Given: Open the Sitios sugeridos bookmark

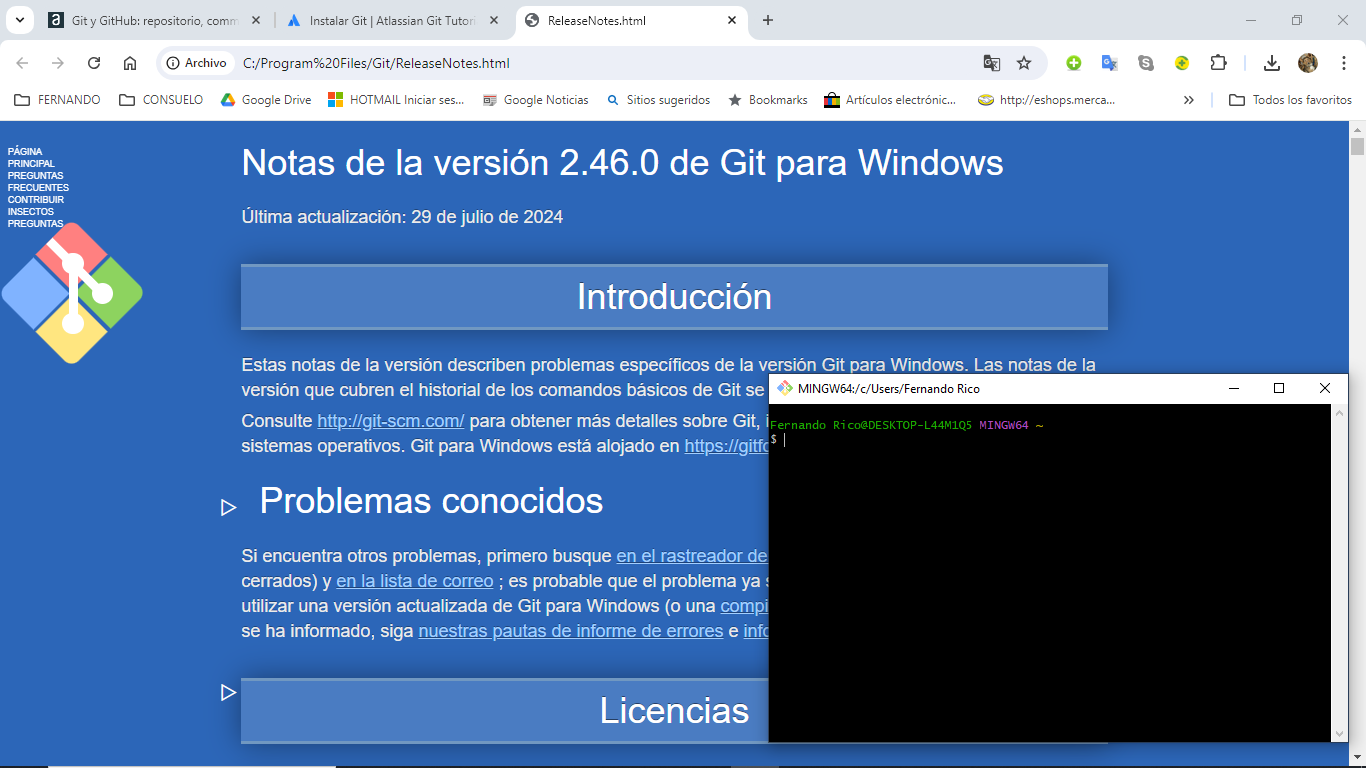Looking at the screenshot, I should point(658,100).
